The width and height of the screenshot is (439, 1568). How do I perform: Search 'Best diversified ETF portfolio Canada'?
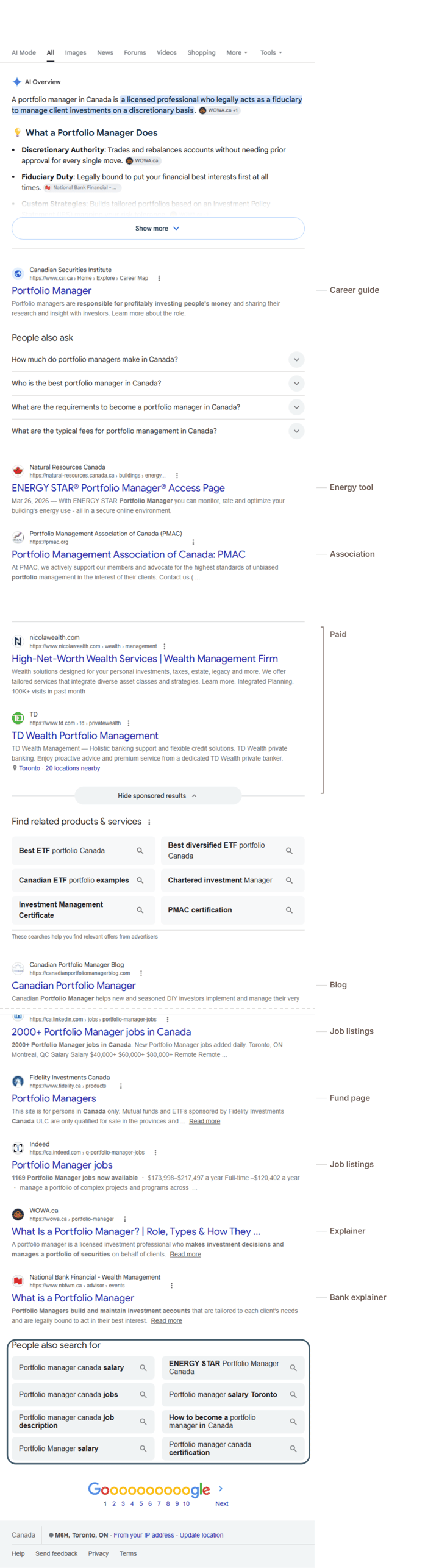[x=232, y=851]
